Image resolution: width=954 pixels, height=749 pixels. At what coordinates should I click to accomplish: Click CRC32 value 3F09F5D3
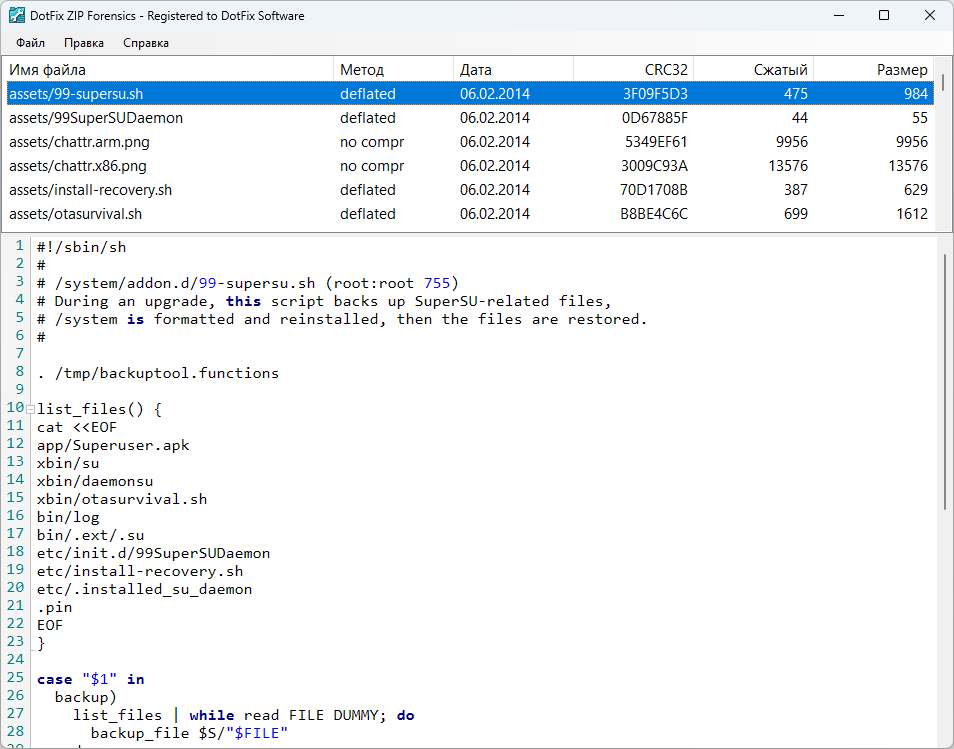(655, 94)
